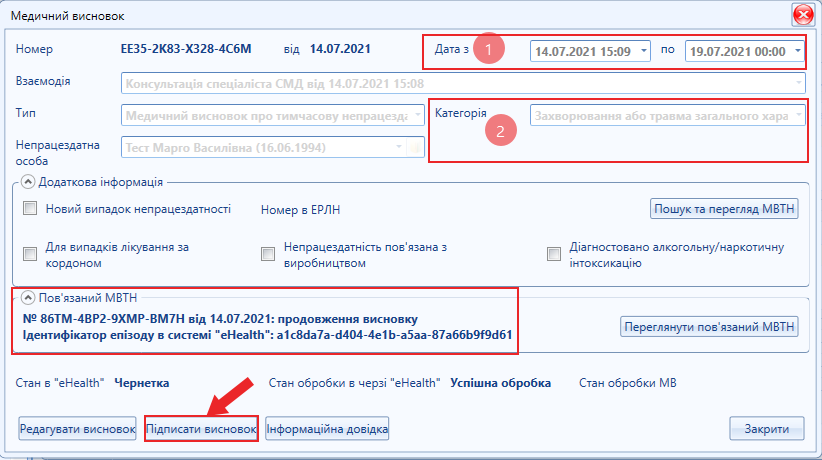
Task: Click the issue date 14.07.2021 after від
Action: pyautogui.click(x=340, y=49)
